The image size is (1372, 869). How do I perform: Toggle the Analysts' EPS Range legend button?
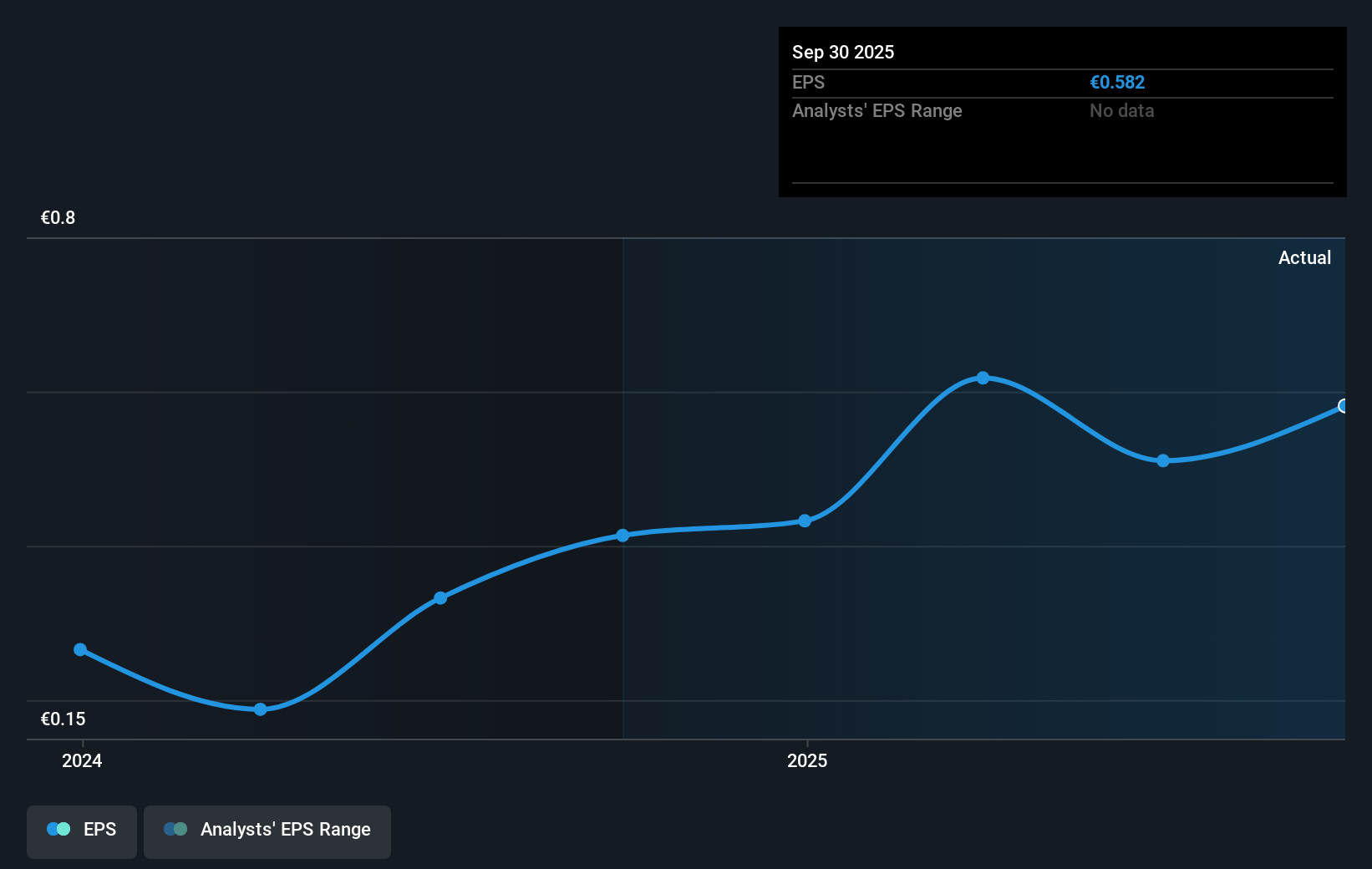point(267,831)
